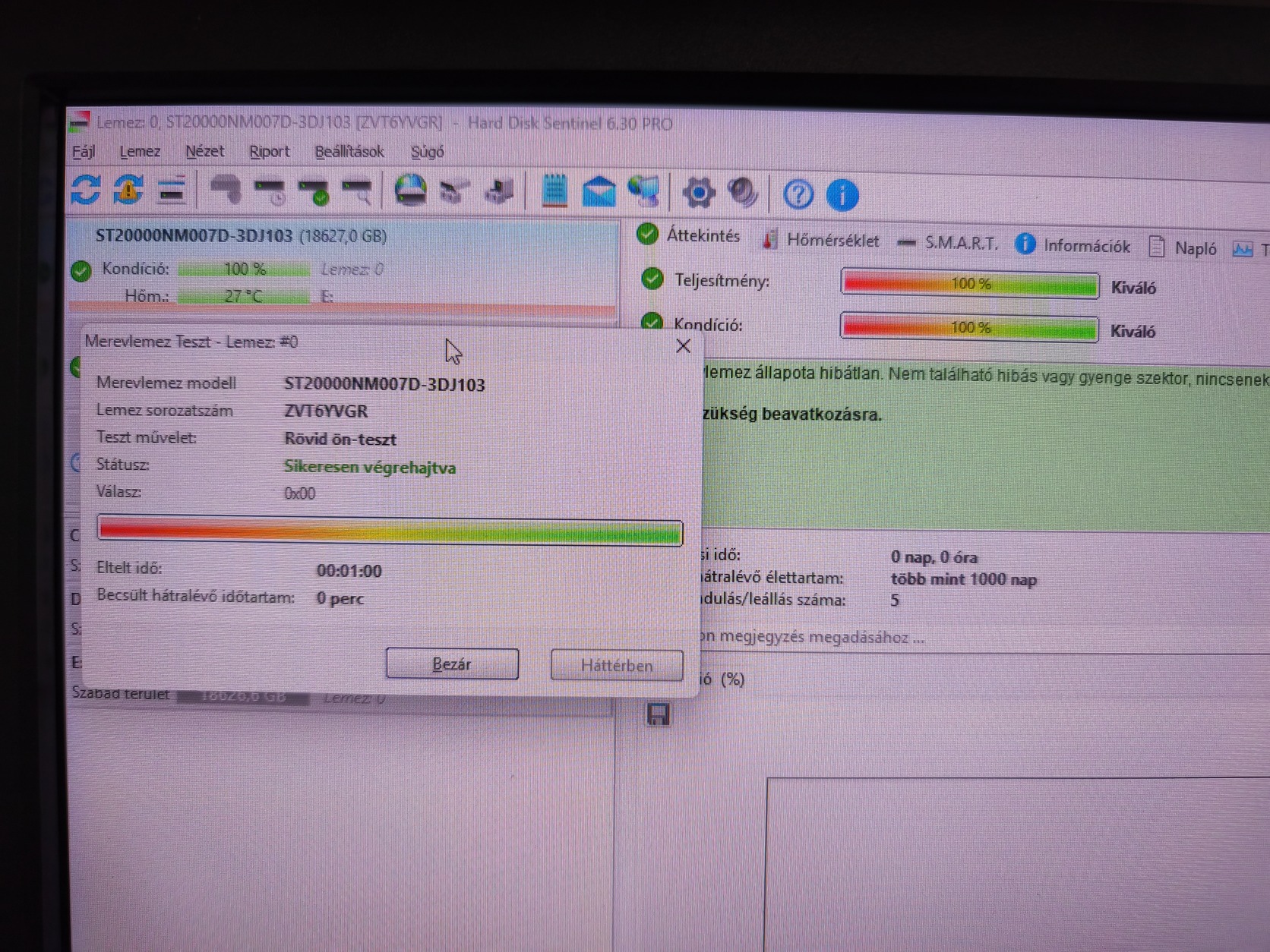Click the serial number ZVT6YVGR in dialog

coord(326,411)
